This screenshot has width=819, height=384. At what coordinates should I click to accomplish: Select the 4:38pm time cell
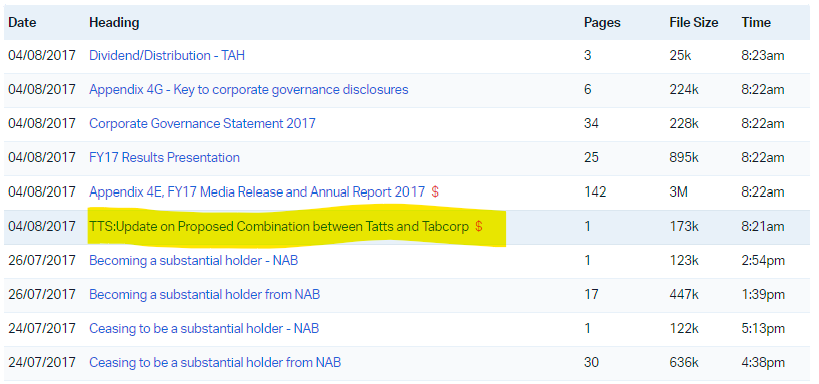(763, 362)
